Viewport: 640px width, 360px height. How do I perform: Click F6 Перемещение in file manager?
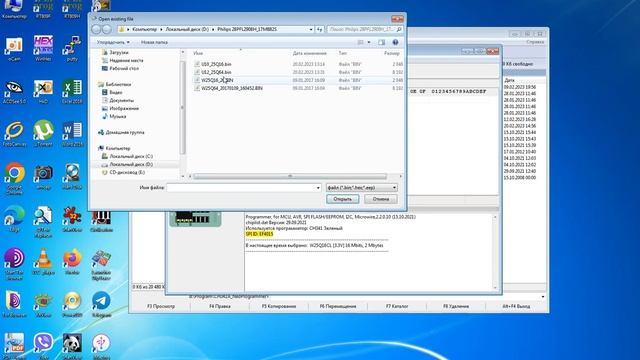pos(338,306)
